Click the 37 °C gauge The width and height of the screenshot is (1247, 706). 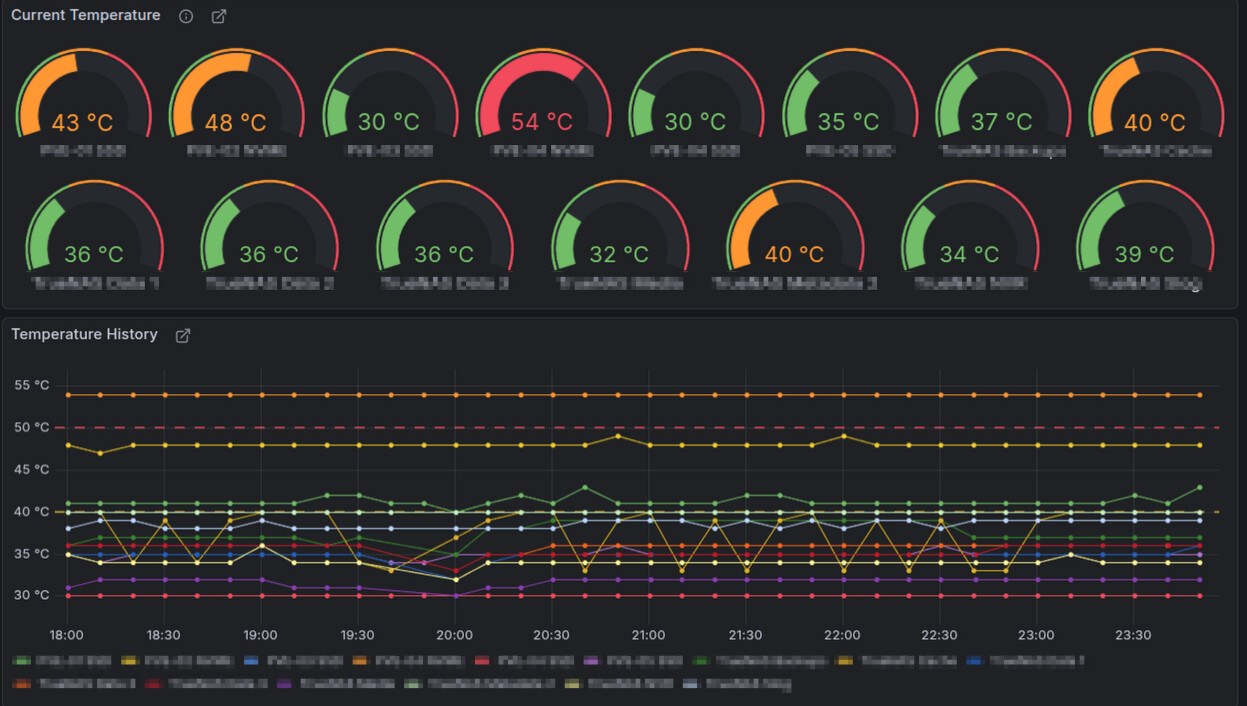[x=1002, y=98]
